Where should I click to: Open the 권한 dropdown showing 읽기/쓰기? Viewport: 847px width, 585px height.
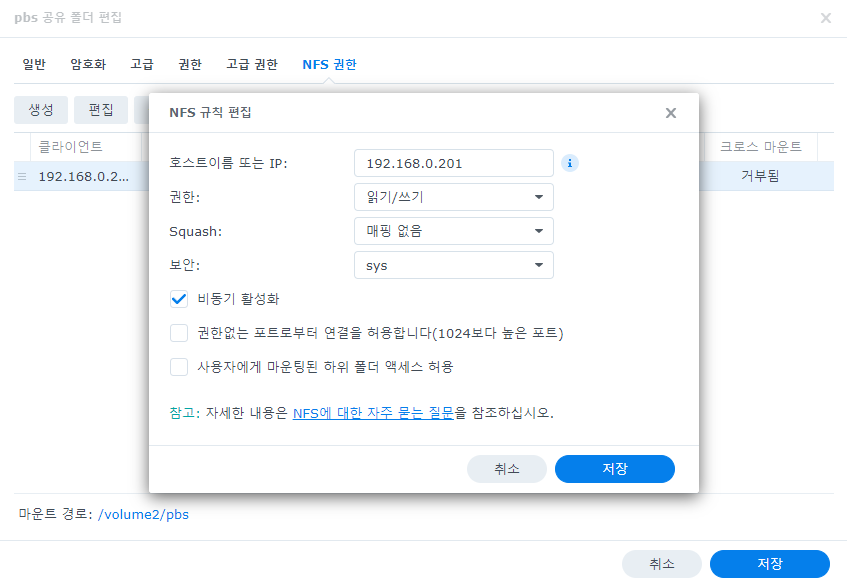coord(454,197)
